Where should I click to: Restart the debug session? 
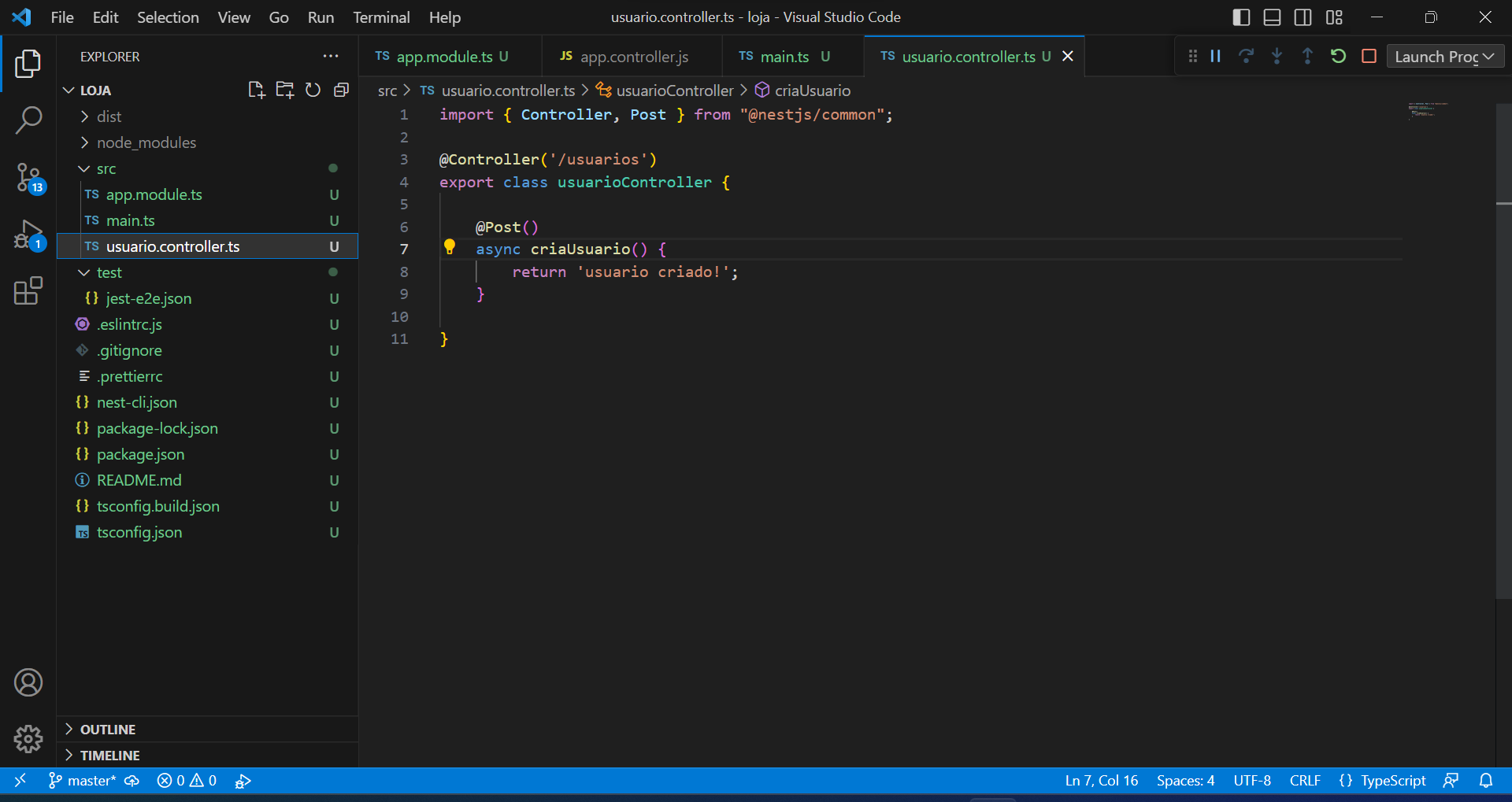(1338, 56)
